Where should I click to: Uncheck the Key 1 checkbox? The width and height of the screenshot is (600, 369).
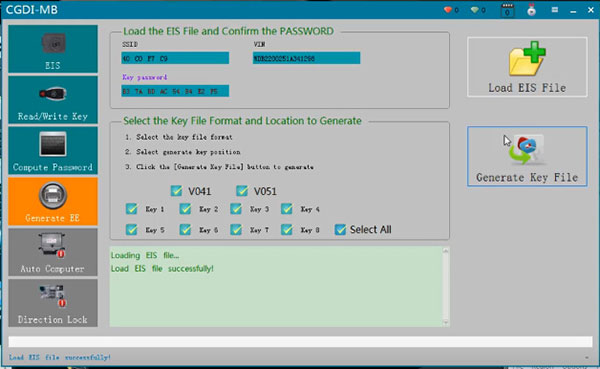click(132, 209)
